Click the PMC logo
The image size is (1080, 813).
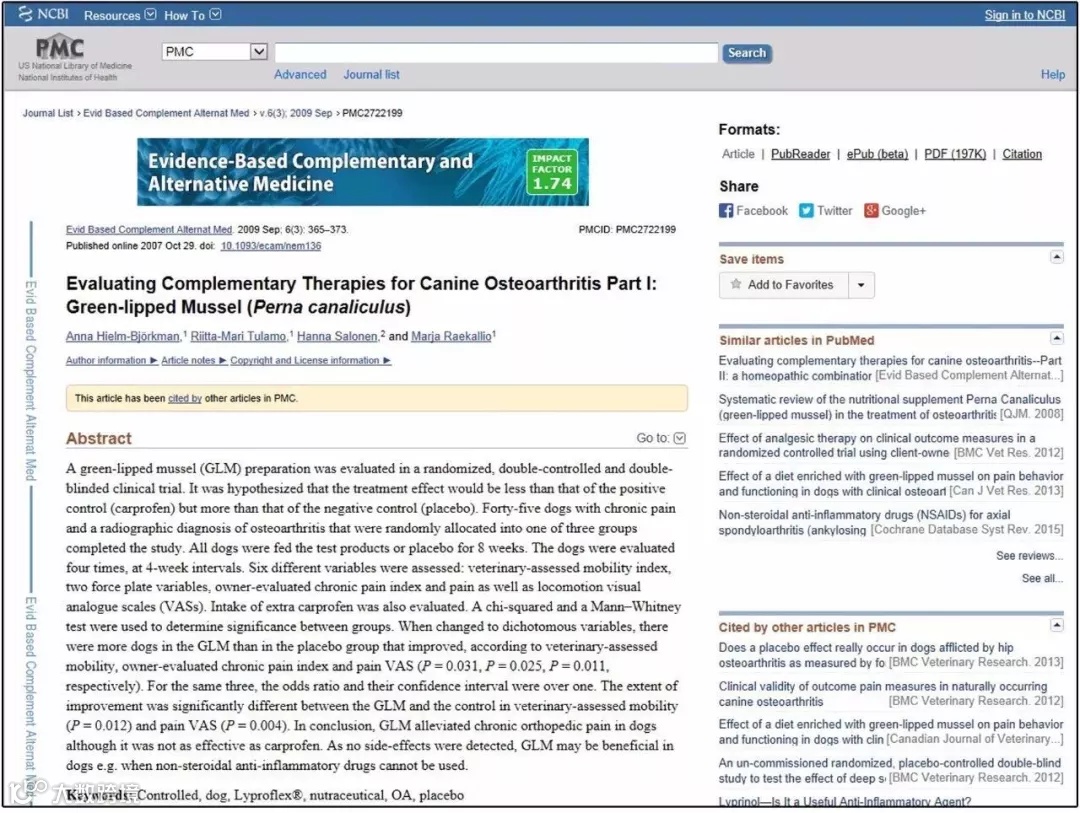[x=60, y=47]
